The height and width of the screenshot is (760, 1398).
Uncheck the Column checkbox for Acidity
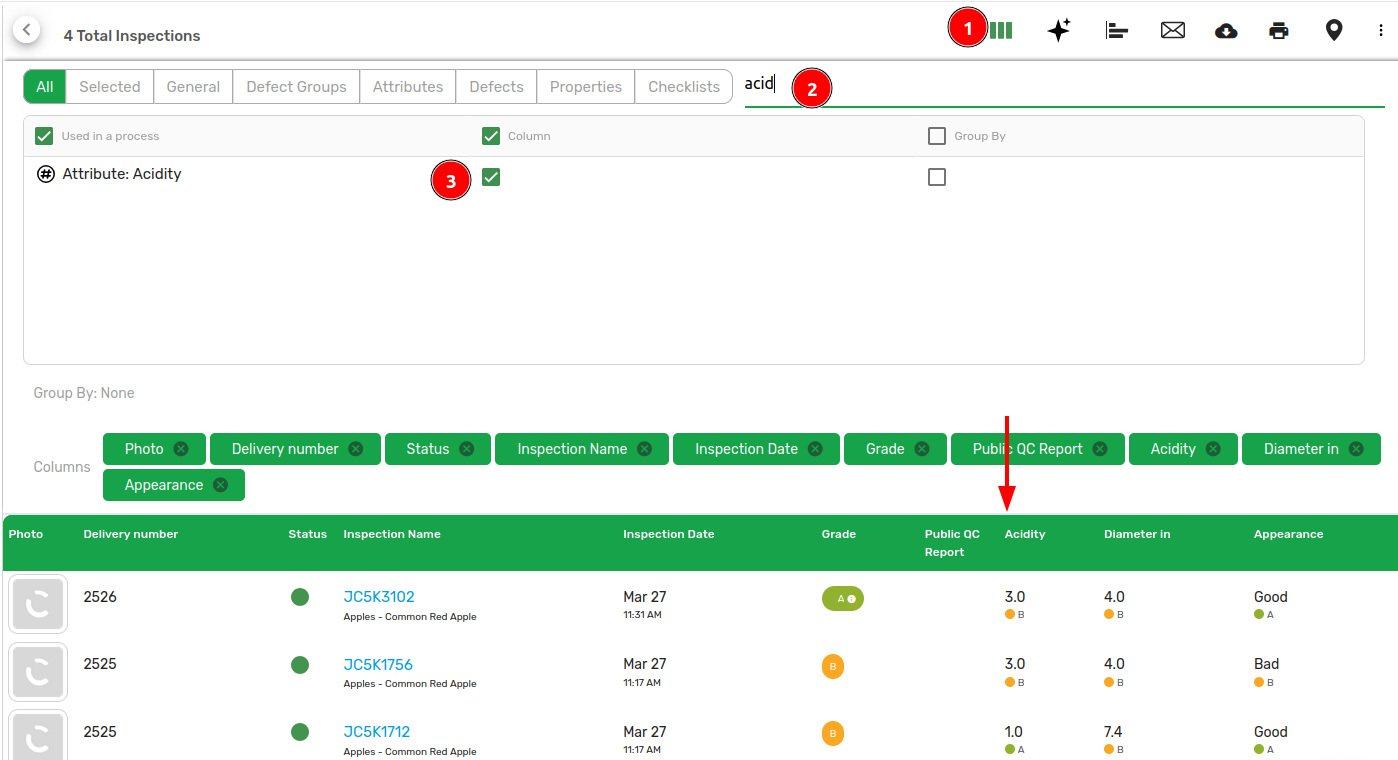point(491,177)
